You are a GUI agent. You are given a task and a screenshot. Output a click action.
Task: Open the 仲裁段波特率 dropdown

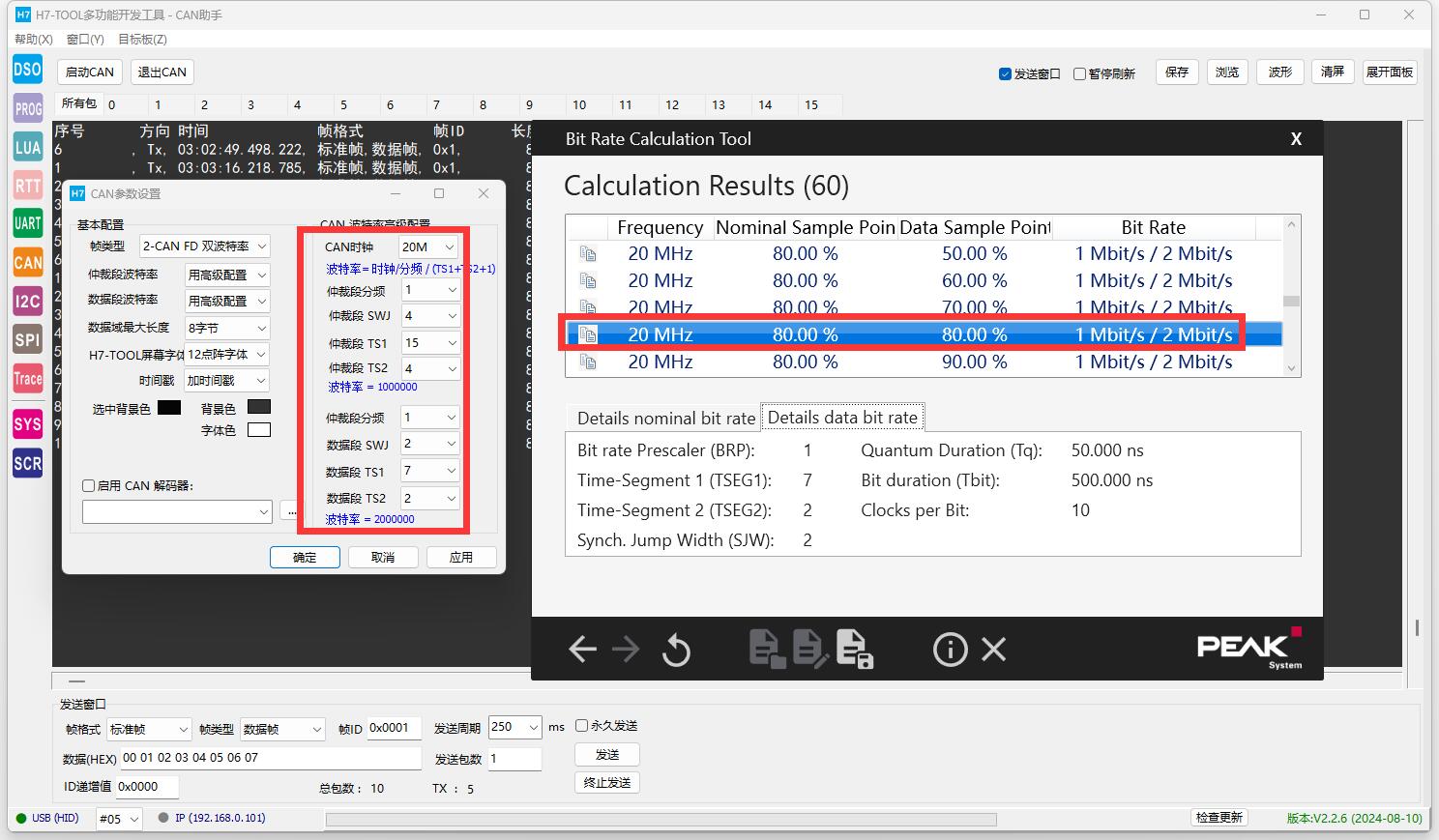(x=227, y=275)
